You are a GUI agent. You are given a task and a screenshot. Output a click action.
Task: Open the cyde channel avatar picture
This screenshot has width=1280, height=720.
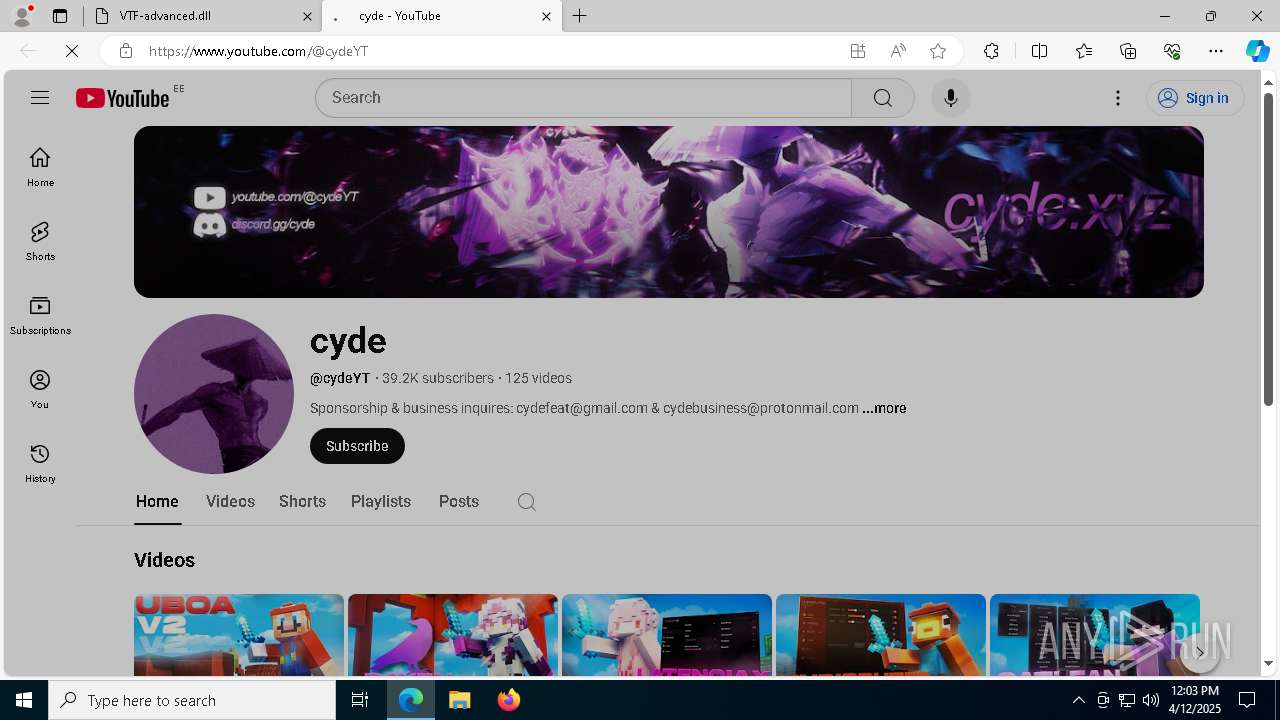click(214, 394)
